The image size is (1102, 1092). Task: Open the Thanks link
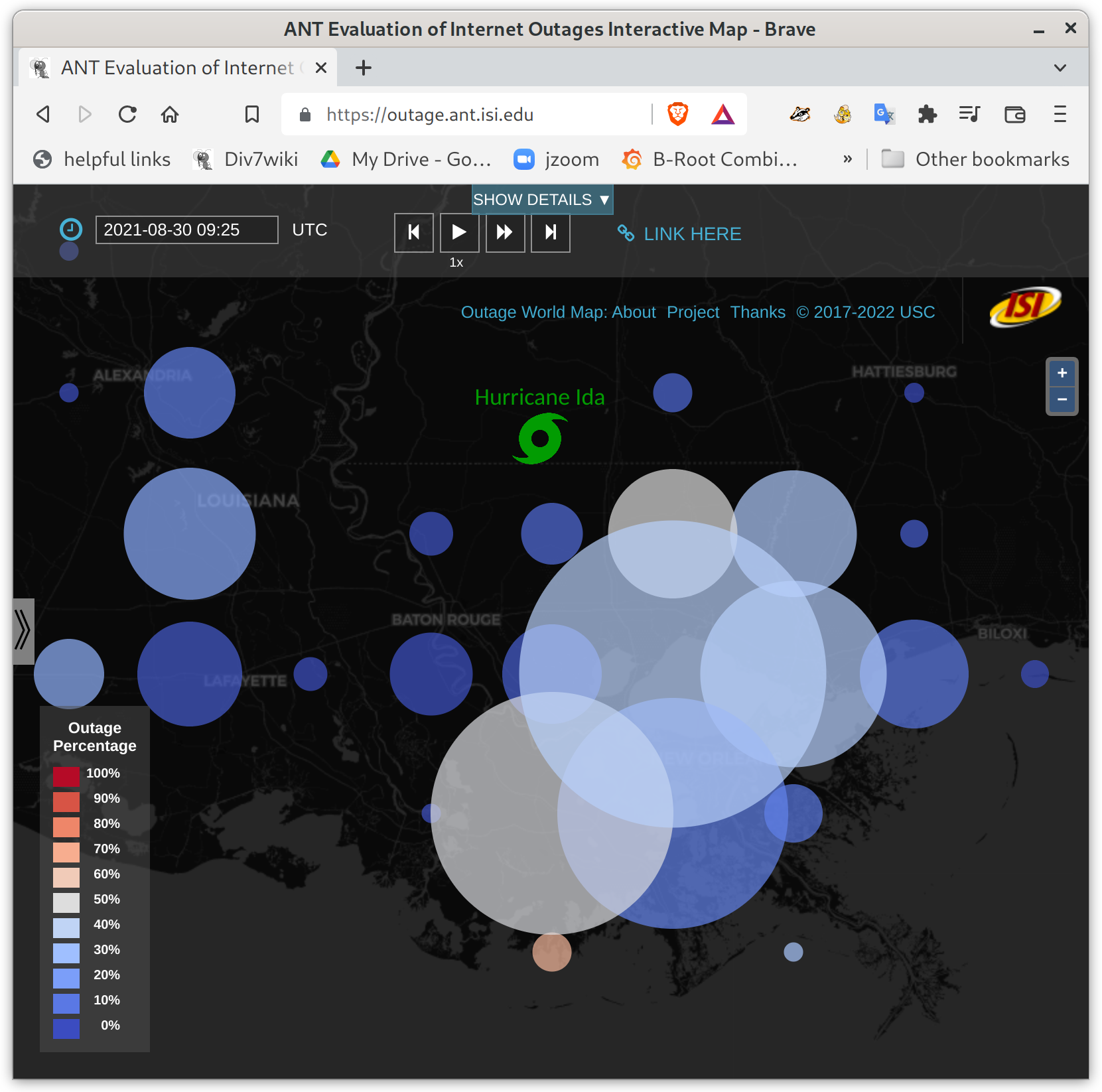tap(758, 312)
